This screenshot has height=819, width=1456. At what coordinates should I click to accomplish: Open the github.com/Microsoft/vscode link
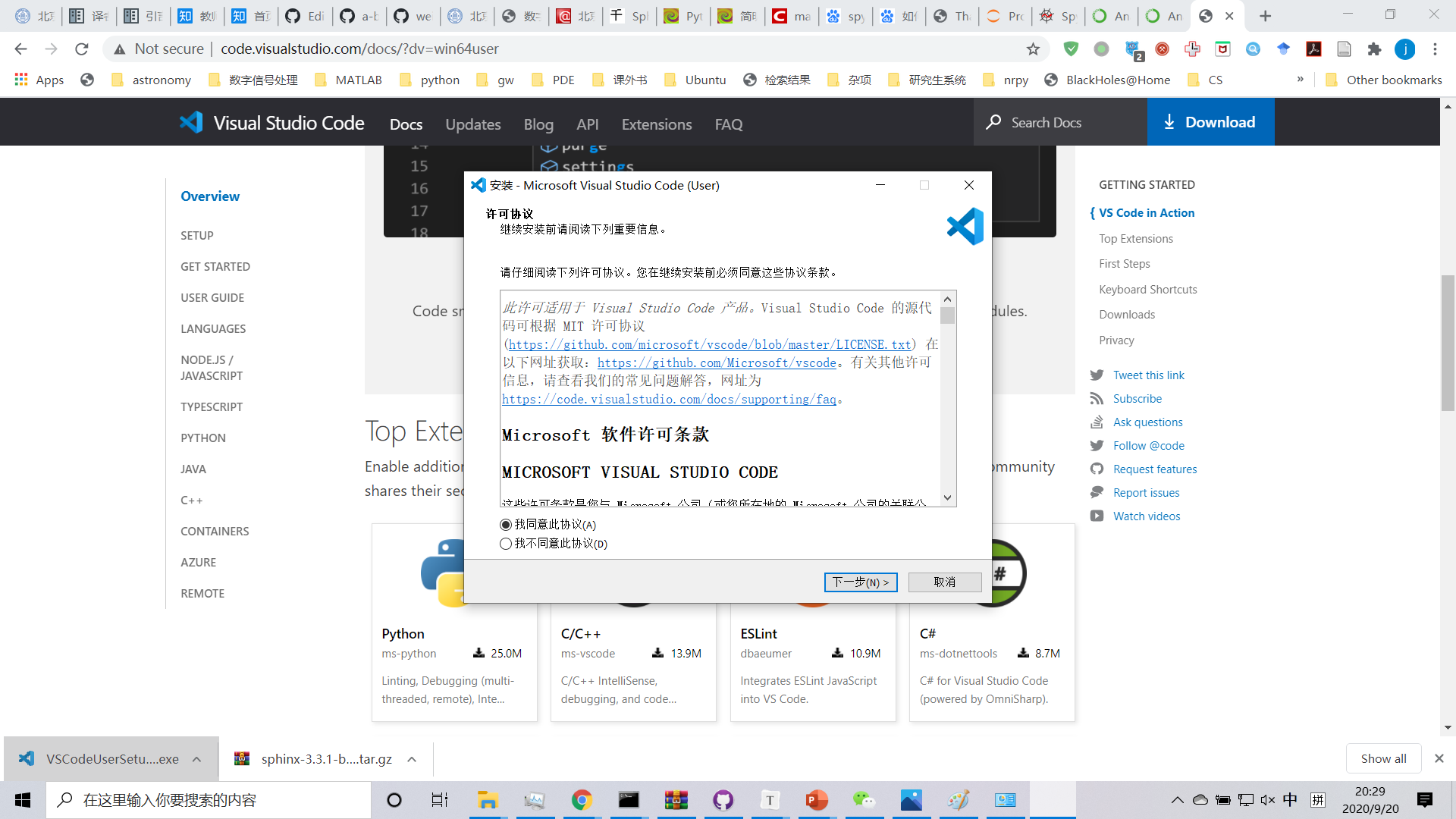717,362
